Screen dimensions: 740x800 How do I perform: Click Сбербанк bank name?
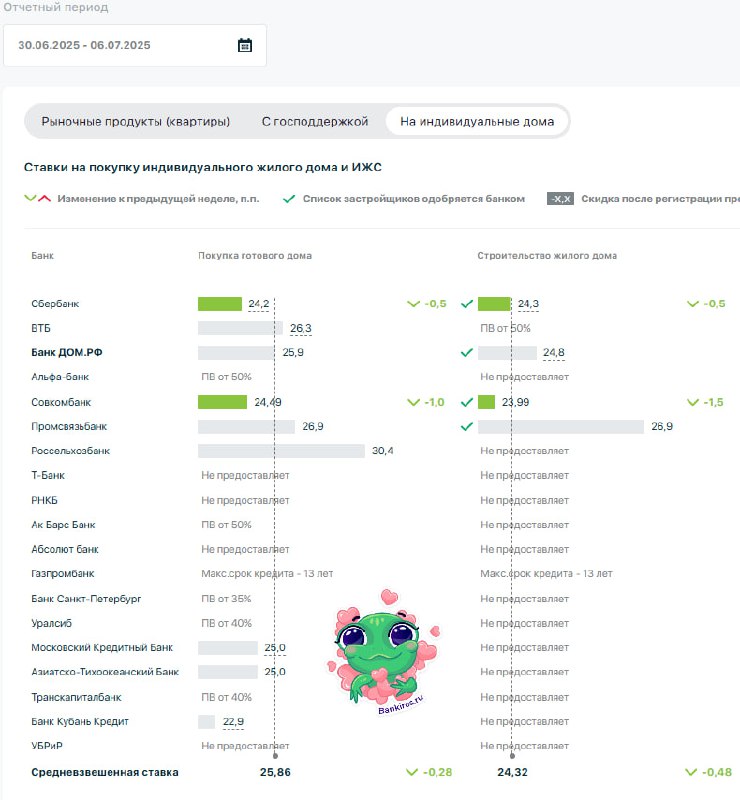(55, 304)
